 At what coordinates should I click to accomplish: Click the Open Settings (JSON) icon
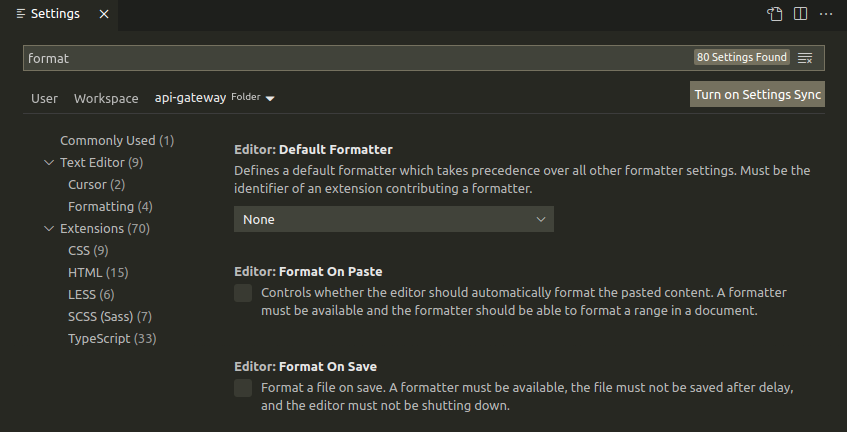click(775, 14)
